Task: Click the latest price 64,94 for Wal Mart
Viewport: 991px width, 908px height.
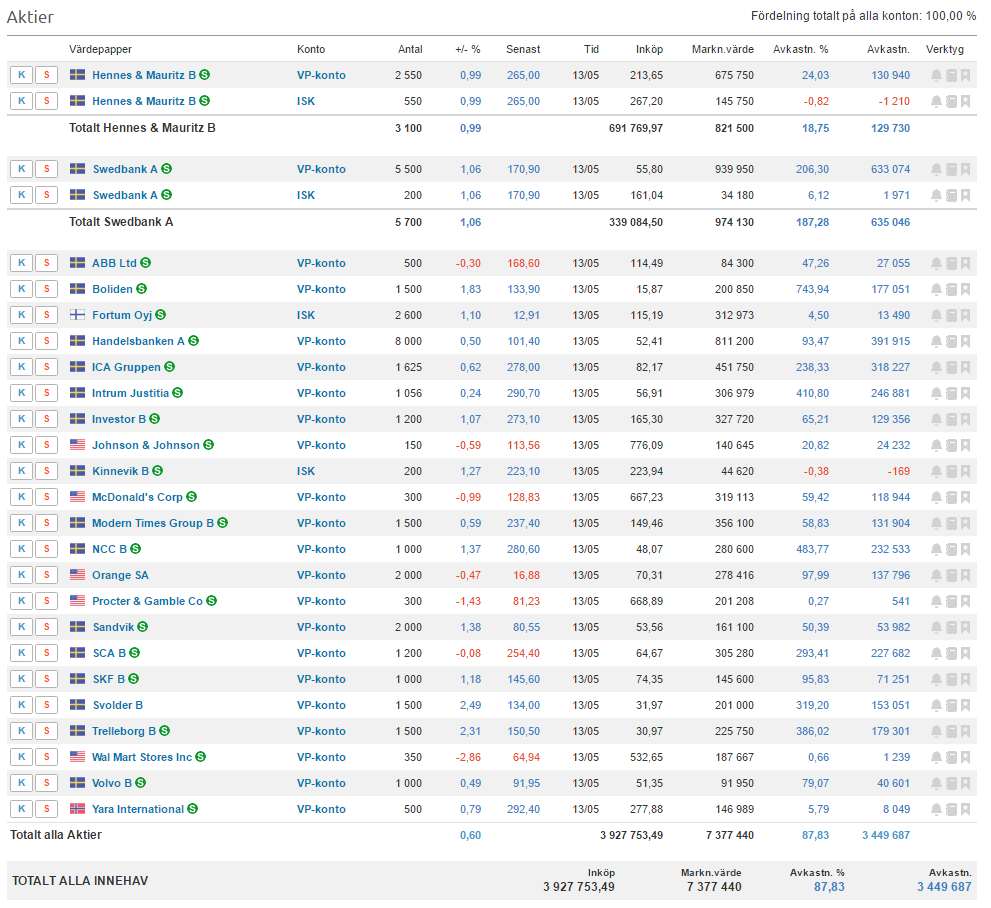Action: (x=526, y=757)
